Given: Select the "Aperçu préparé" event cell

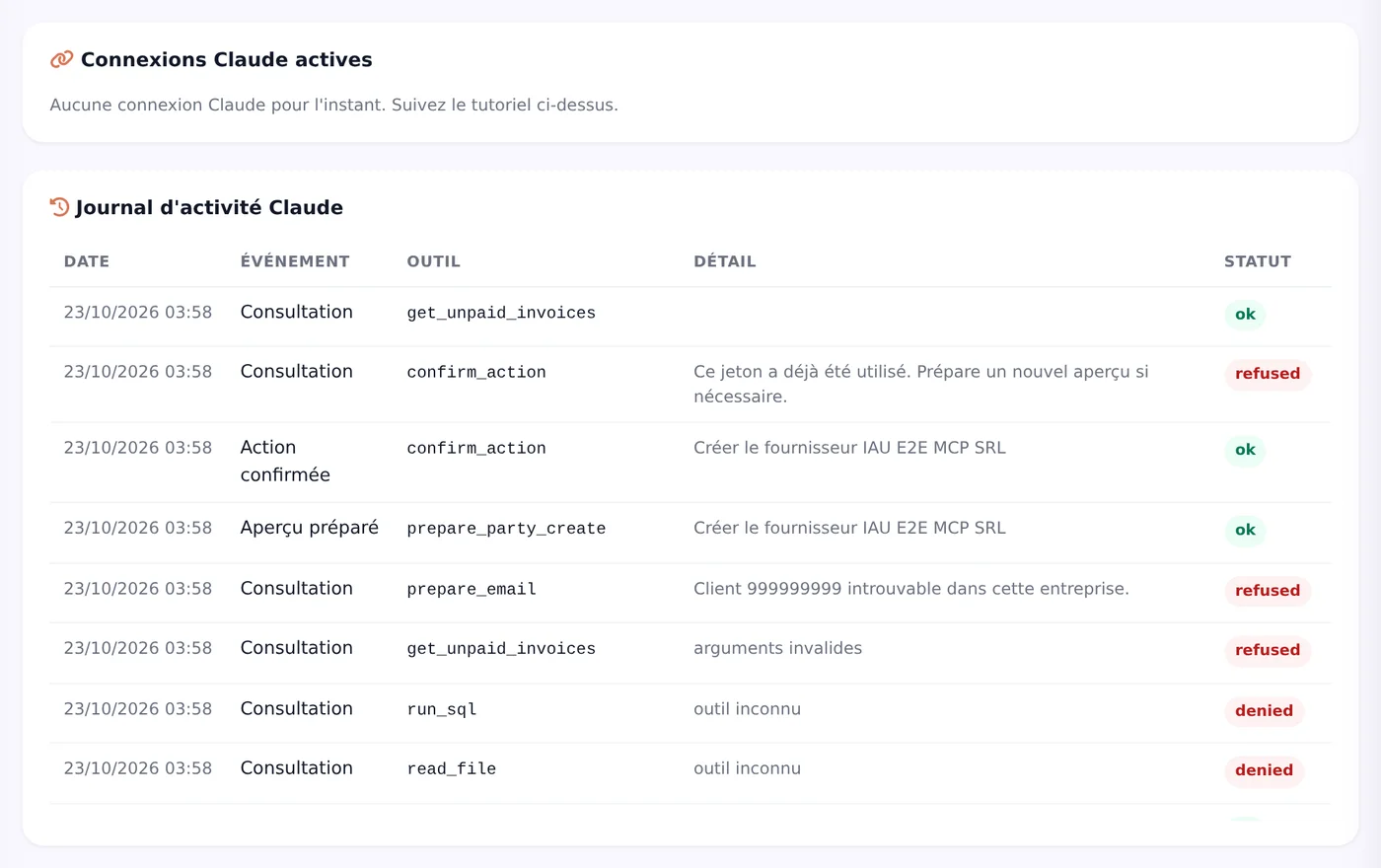Looking at the screenshot, I should tap(310, 528).
